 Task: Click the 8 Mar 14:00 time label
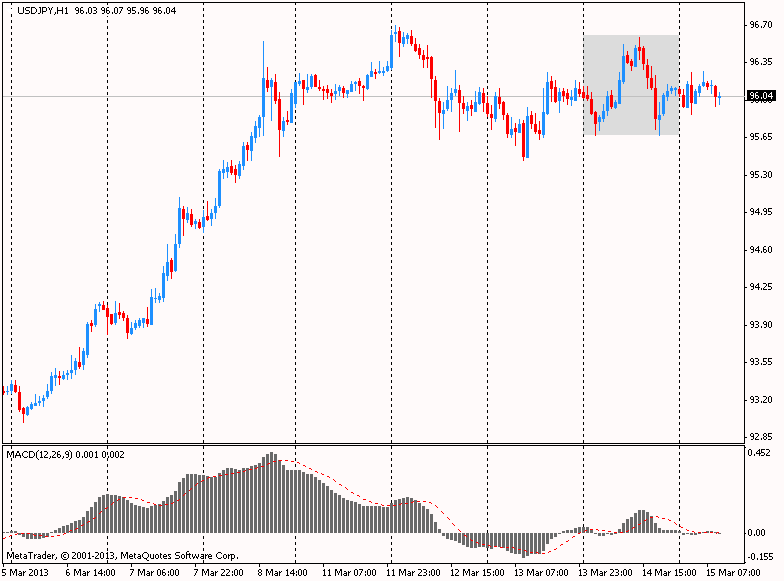tap(282, 572)
